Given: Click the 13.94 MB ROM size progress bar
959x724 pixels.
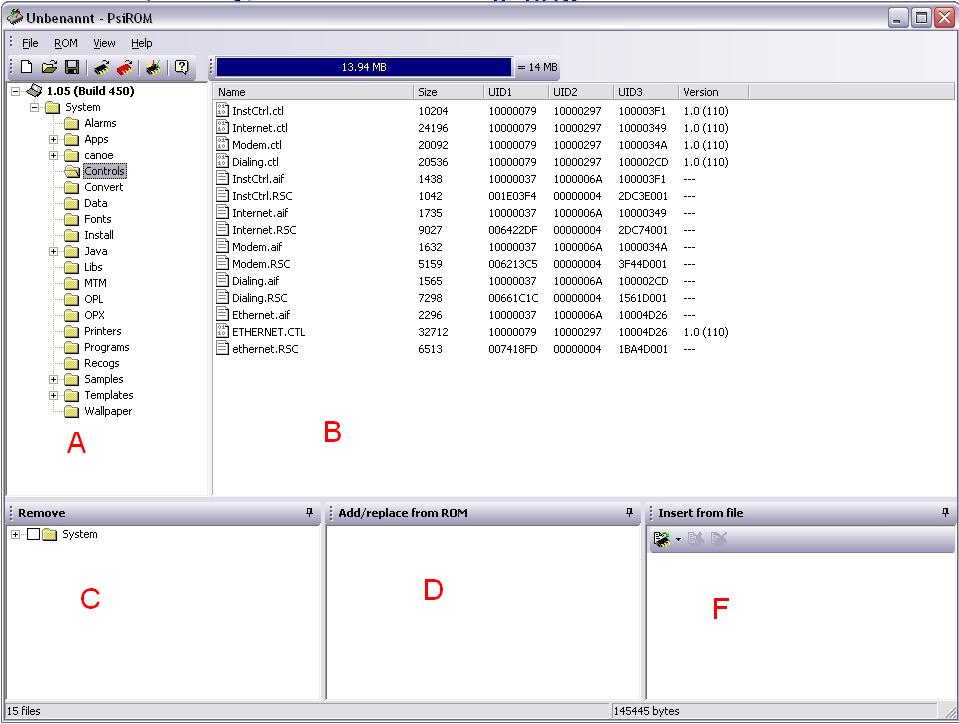Looking at the screenshot, I should 364,67.
